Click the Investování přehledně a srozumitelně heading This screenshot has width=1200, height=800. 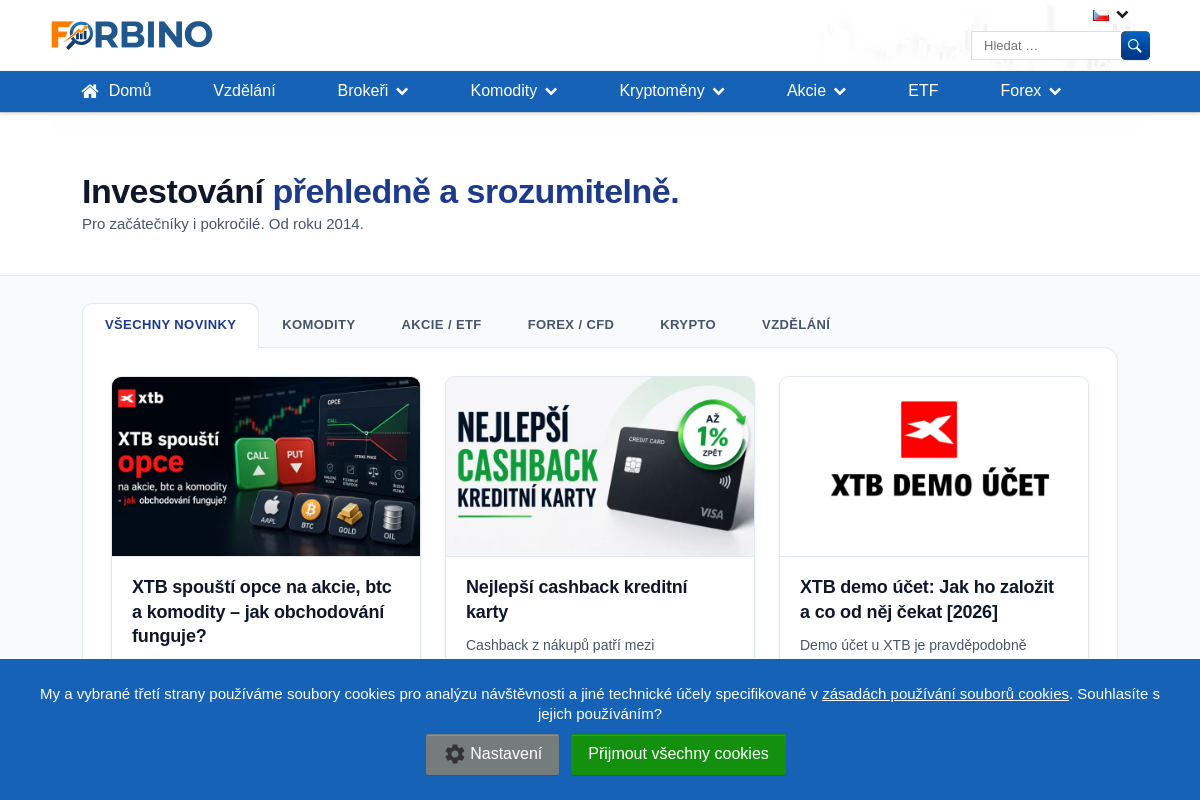pos(380,191)
